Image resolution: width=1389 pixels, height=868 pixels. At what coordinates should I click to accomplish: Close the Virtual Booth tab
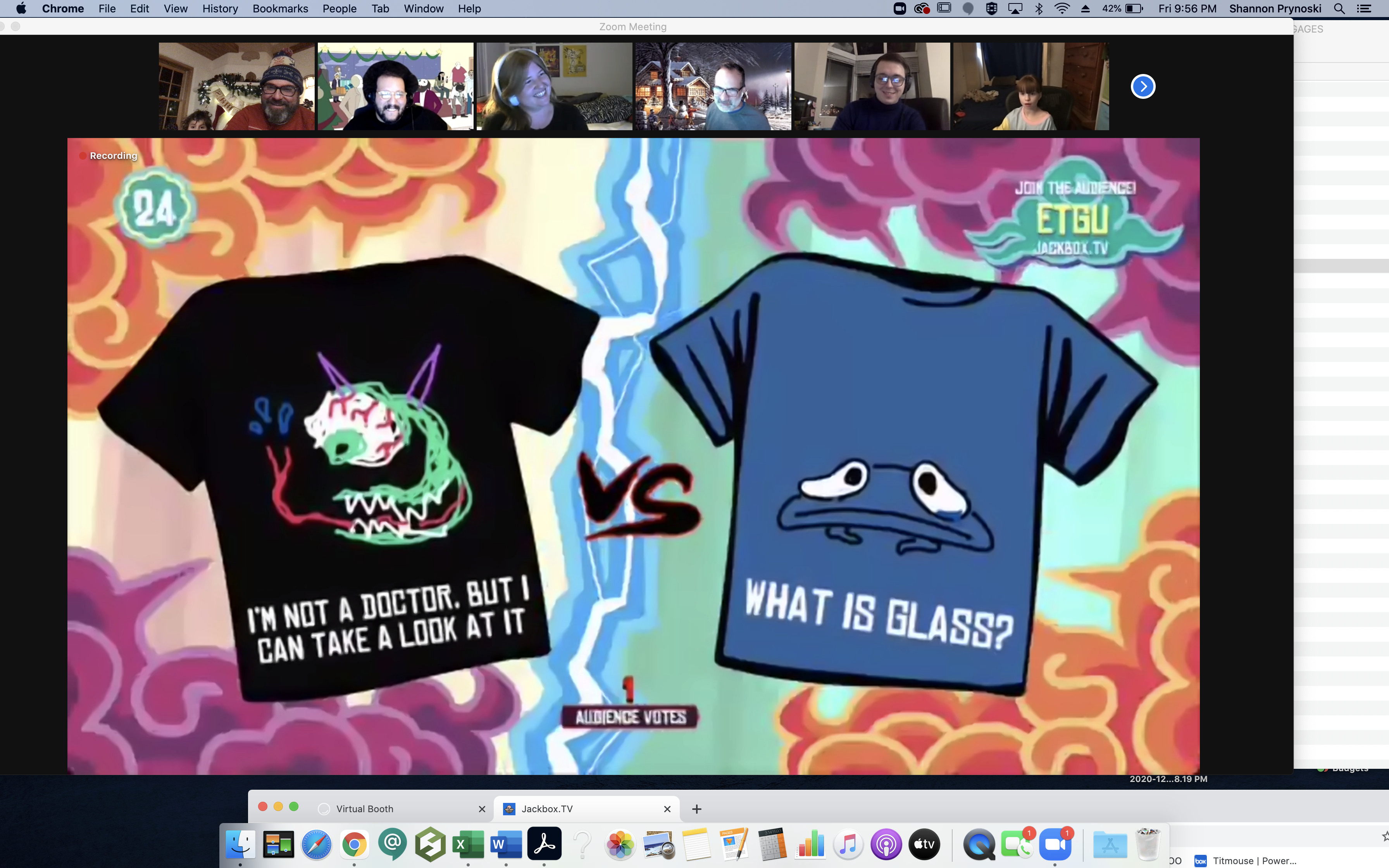click(482, 809)
